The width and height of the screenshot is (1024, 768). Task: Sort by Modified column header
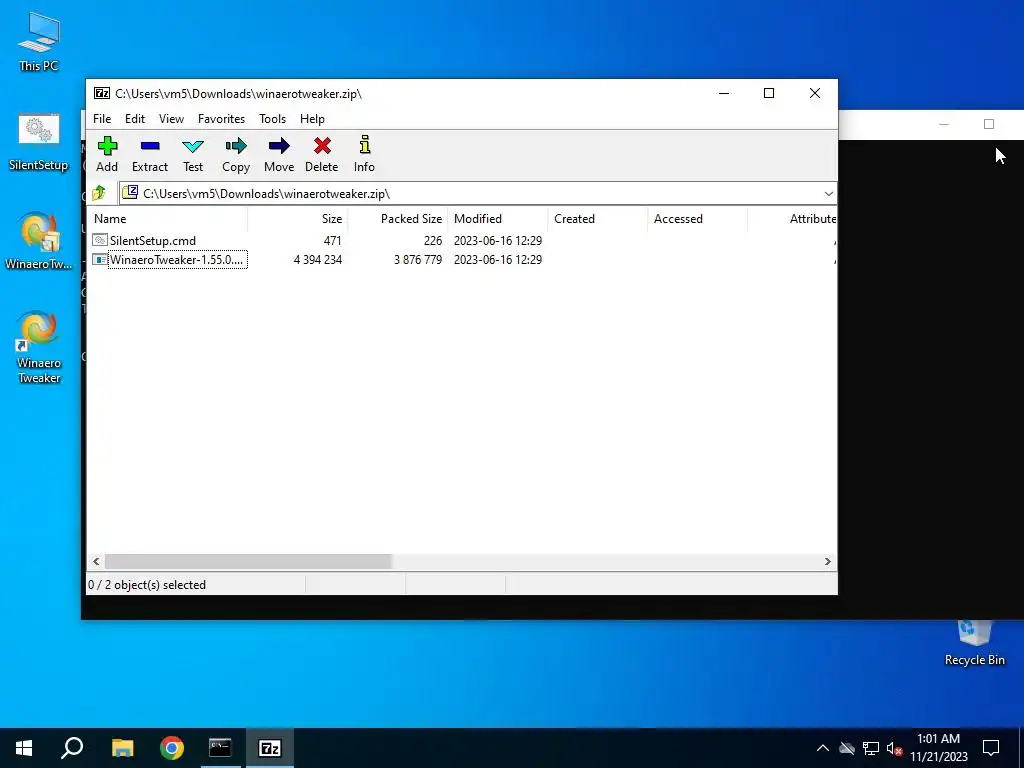click(x=498, y=219)
